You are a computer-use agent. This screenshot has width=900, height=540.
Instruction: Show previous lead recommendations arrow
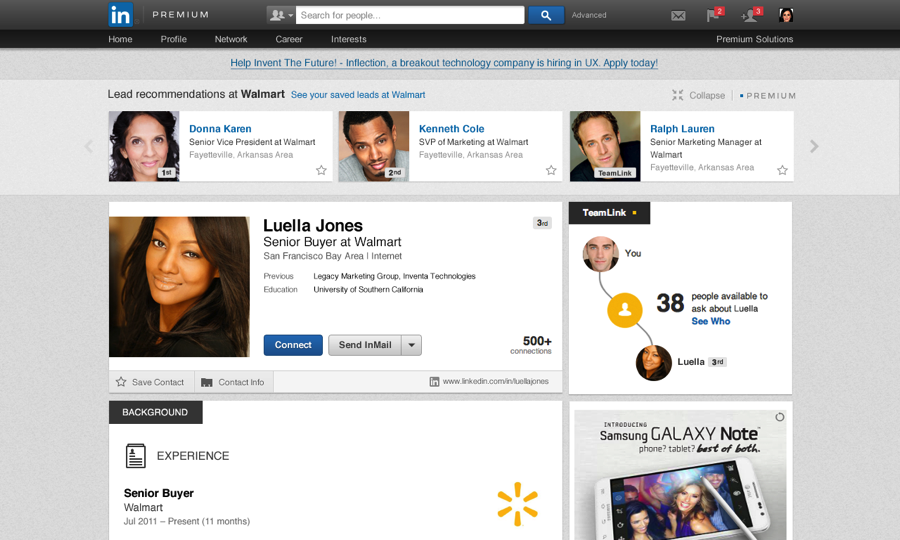tap(88, 146)
